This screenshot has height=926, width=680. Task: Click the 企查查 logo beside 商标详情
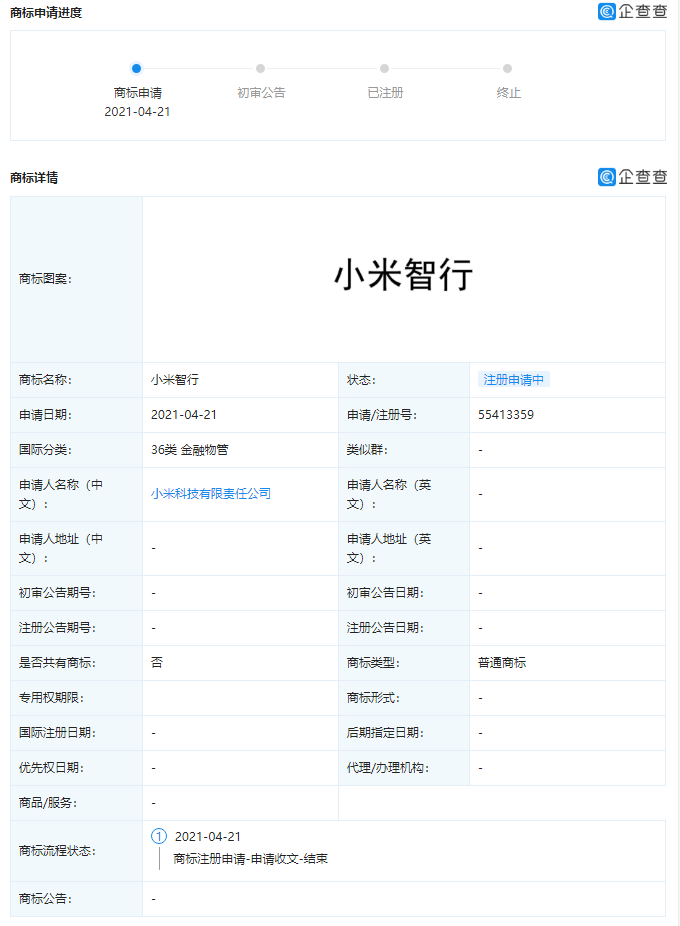point(632,177)
